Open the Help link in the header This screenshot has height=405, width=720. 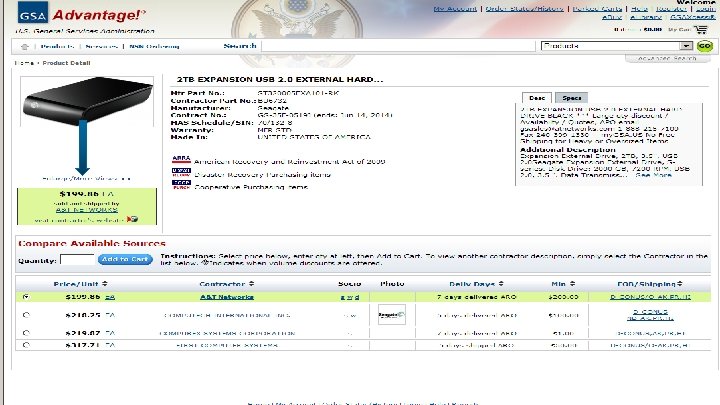639,9
